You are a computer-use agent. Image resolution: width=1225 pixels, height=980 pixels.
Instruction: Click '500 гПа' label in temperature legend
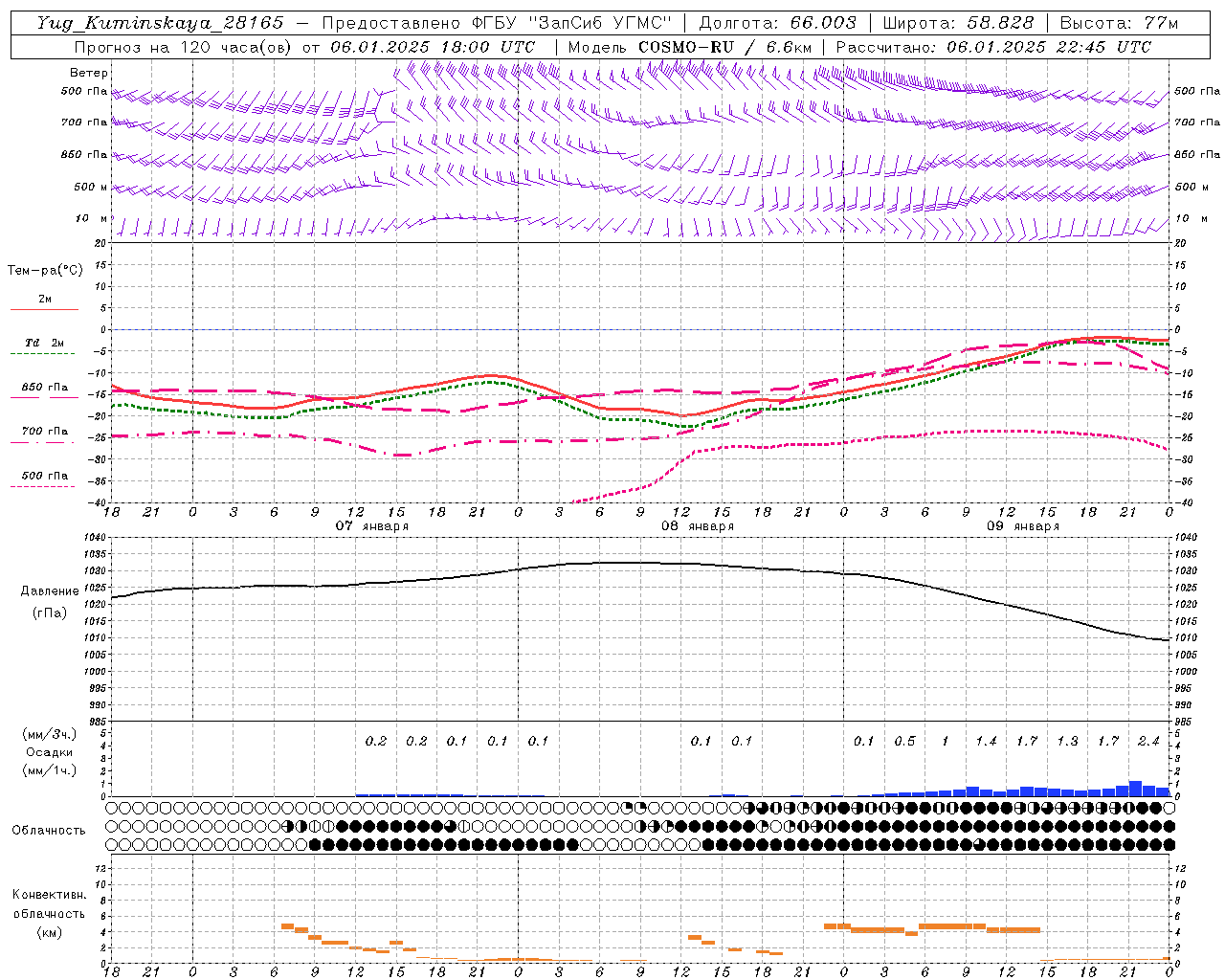tap(45, 476)
